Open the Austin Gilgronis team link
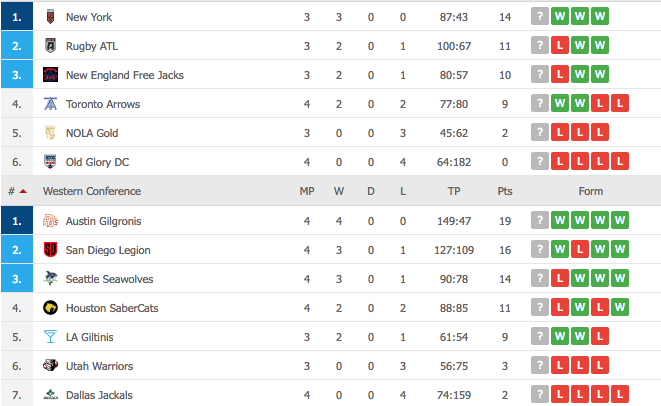 click(x=103, y=221)
